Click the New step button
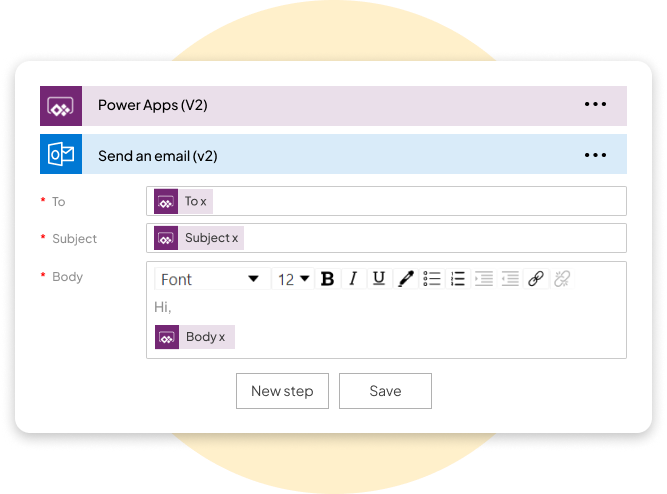The image size is (667, 494). point(282,391)
